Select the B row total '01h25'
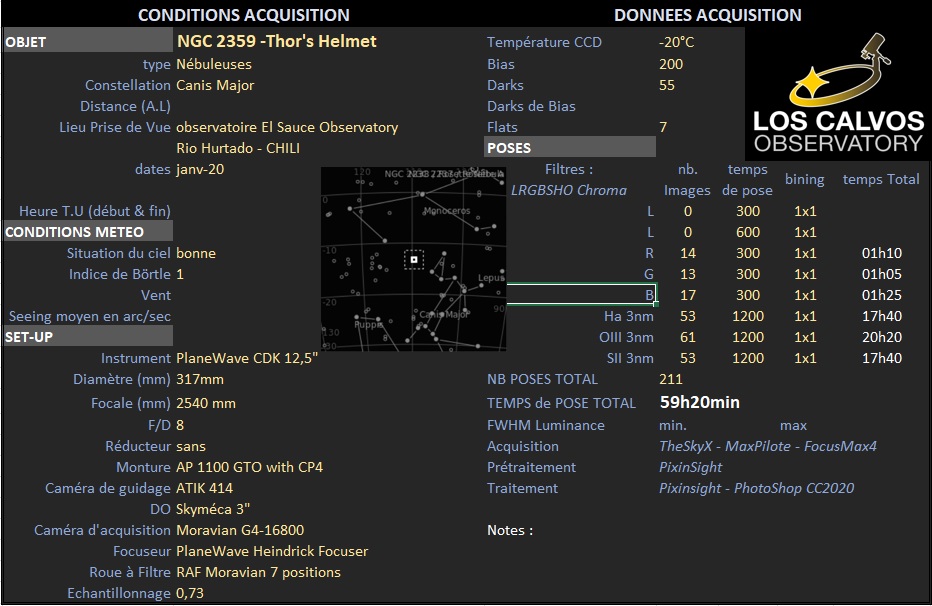 point(882,295)
